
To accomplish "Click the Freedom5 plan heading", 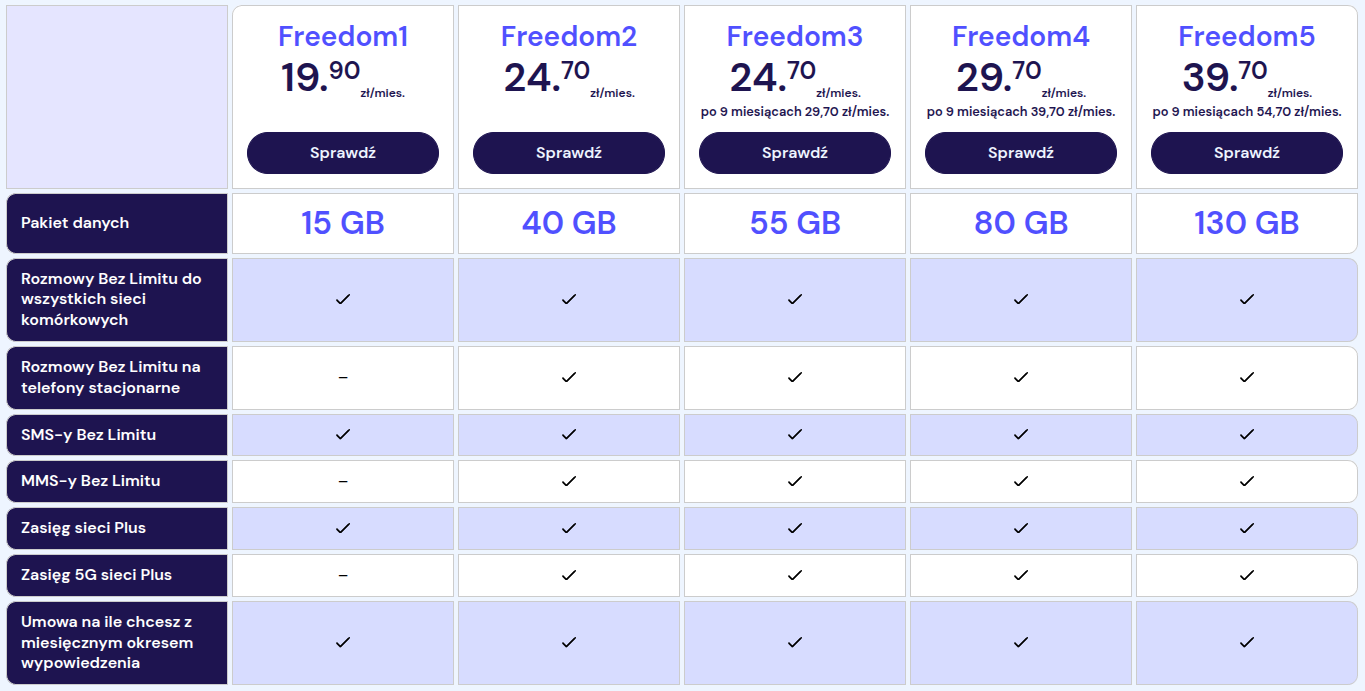I will pyautogui.click(x=1246, y=37).
